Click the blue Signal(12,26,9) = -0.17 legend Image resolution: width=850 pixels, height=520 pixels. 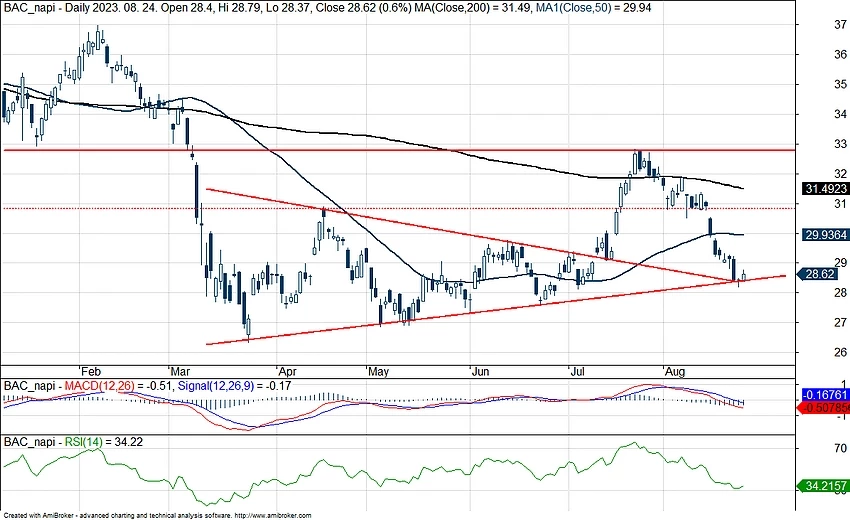click(x=234, y=386)
